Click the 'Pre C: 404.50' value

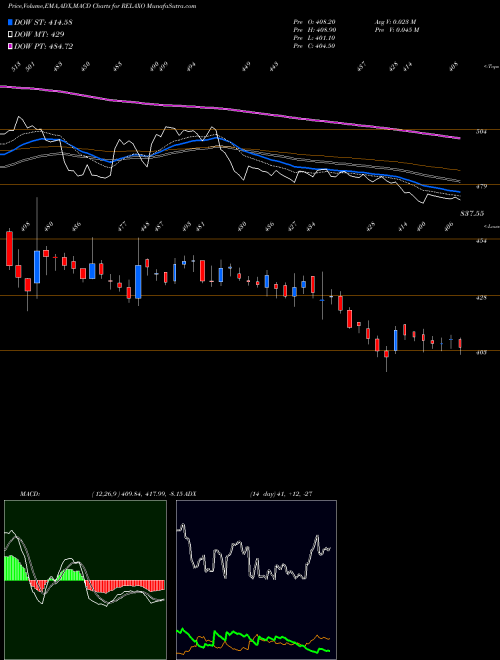click(314, 46)
